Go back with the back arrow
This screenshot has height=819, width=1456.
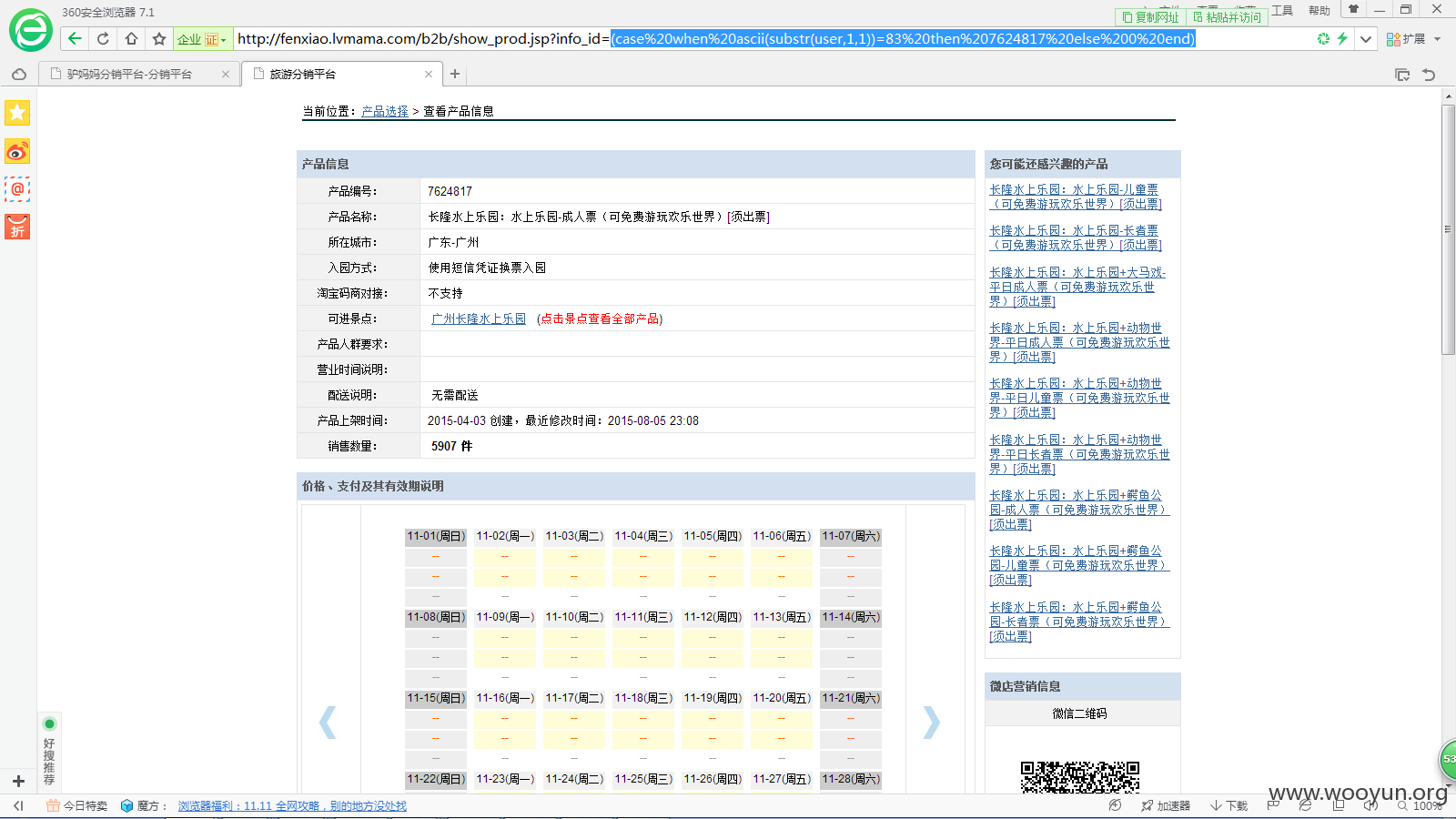pyautogui.click(x=75, y=38)
